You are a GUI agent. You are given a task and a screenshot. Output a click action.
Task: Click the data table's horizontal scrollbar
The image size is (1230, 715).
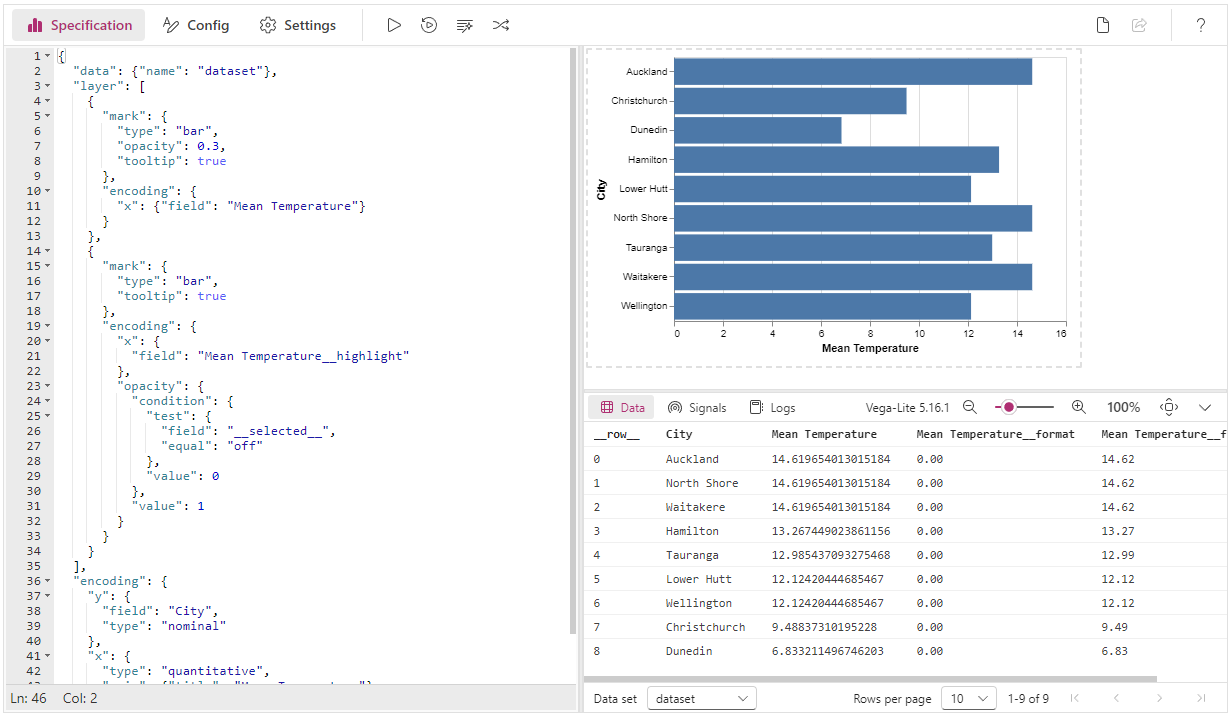pyautogui.click(x=870, y=679)
